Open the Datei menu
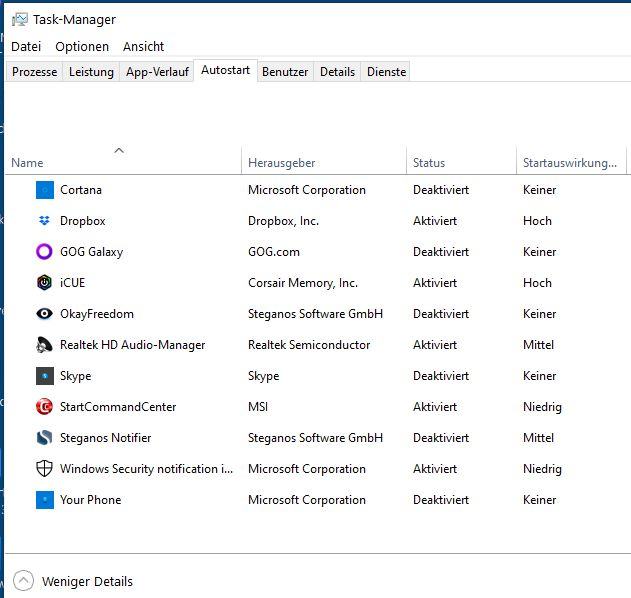 click(x=26, y=47)
